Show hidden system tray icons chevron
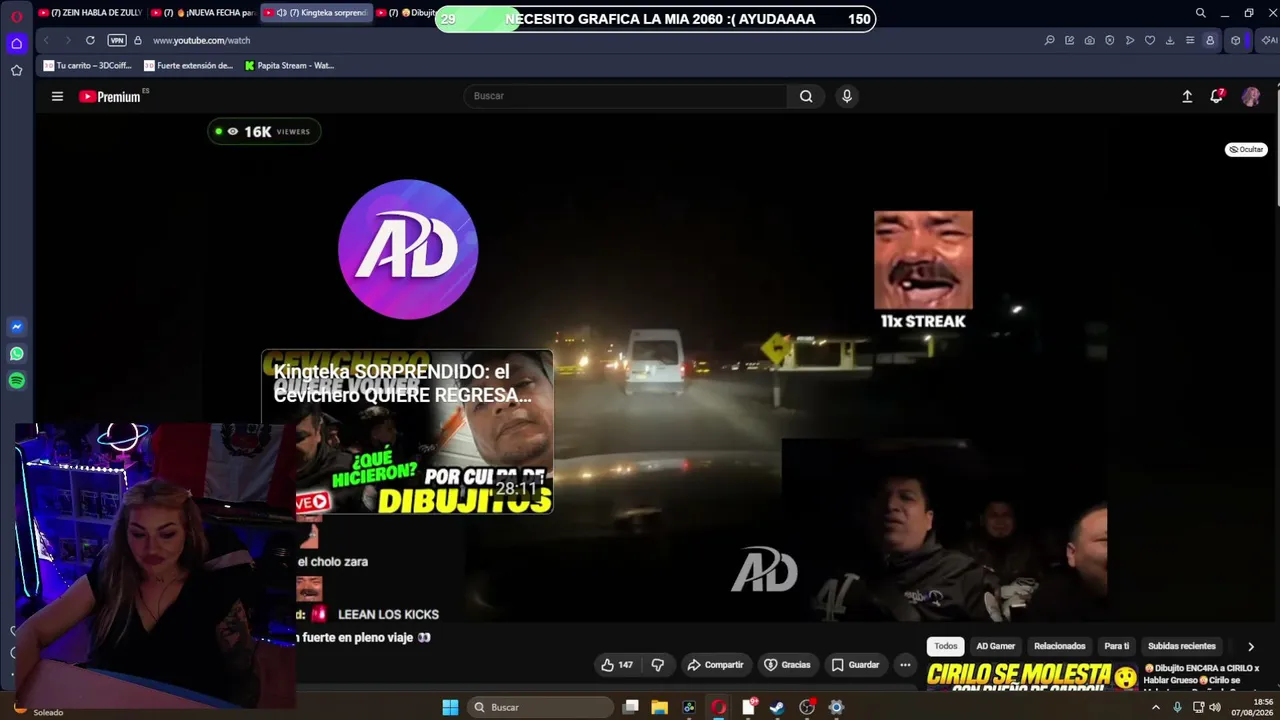 pos(1156,707)
